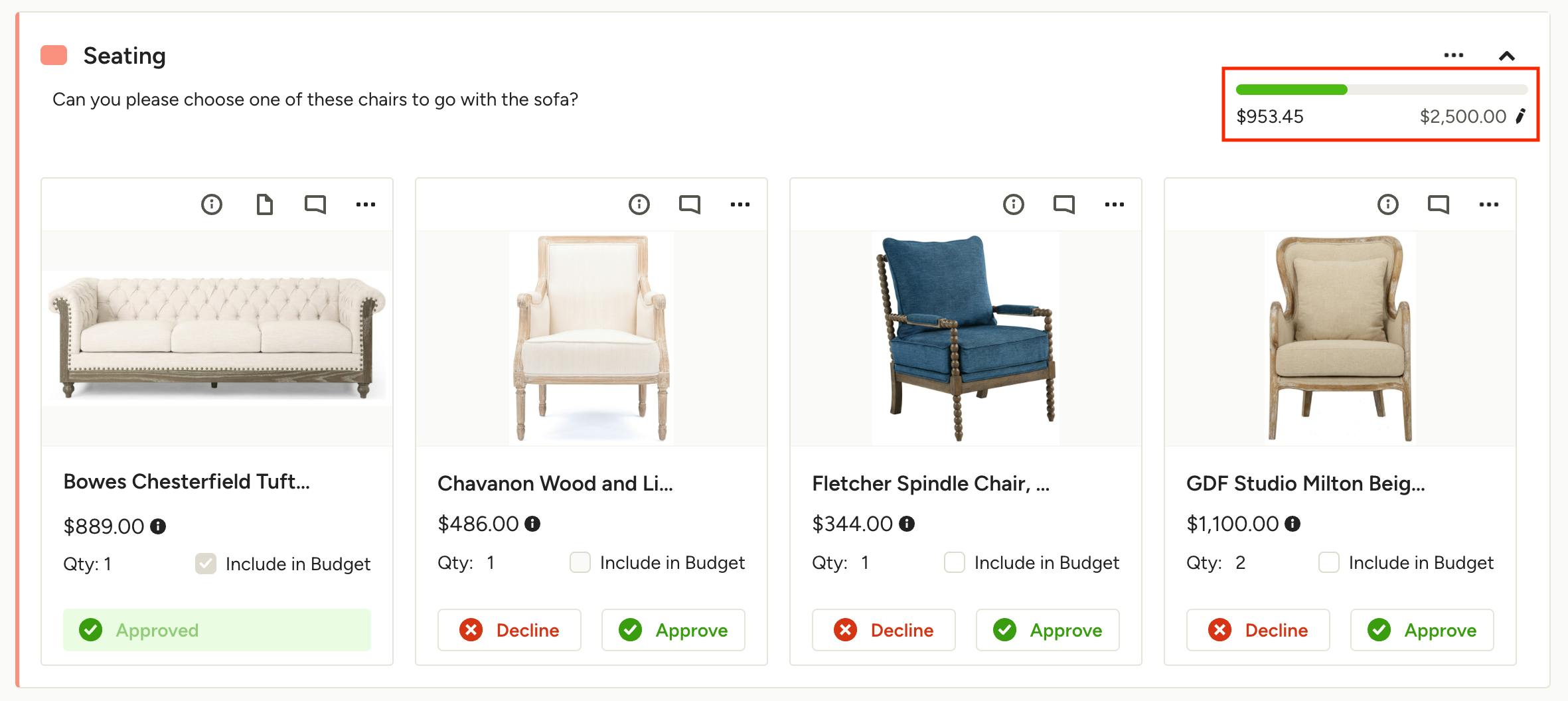The width and height of the screenshot is (1568, 701).
Task: Open the document icon on sofa card
Action: pyautogui.click(x=264, y=204)
